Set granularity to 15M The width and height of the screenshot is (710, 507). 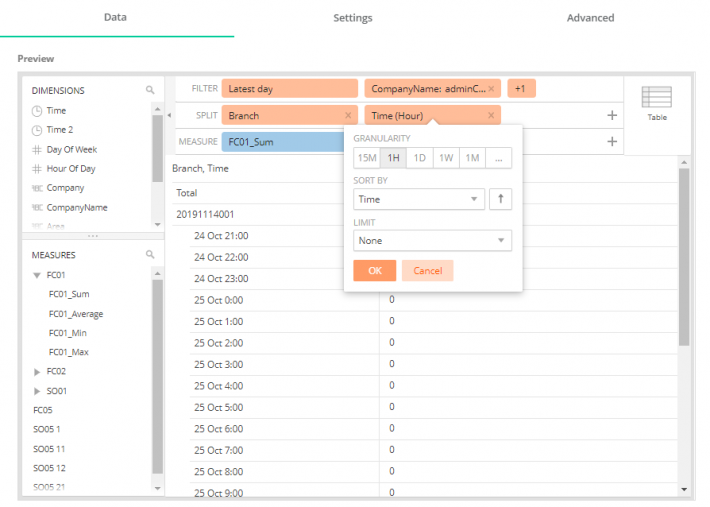pos(367,158)
